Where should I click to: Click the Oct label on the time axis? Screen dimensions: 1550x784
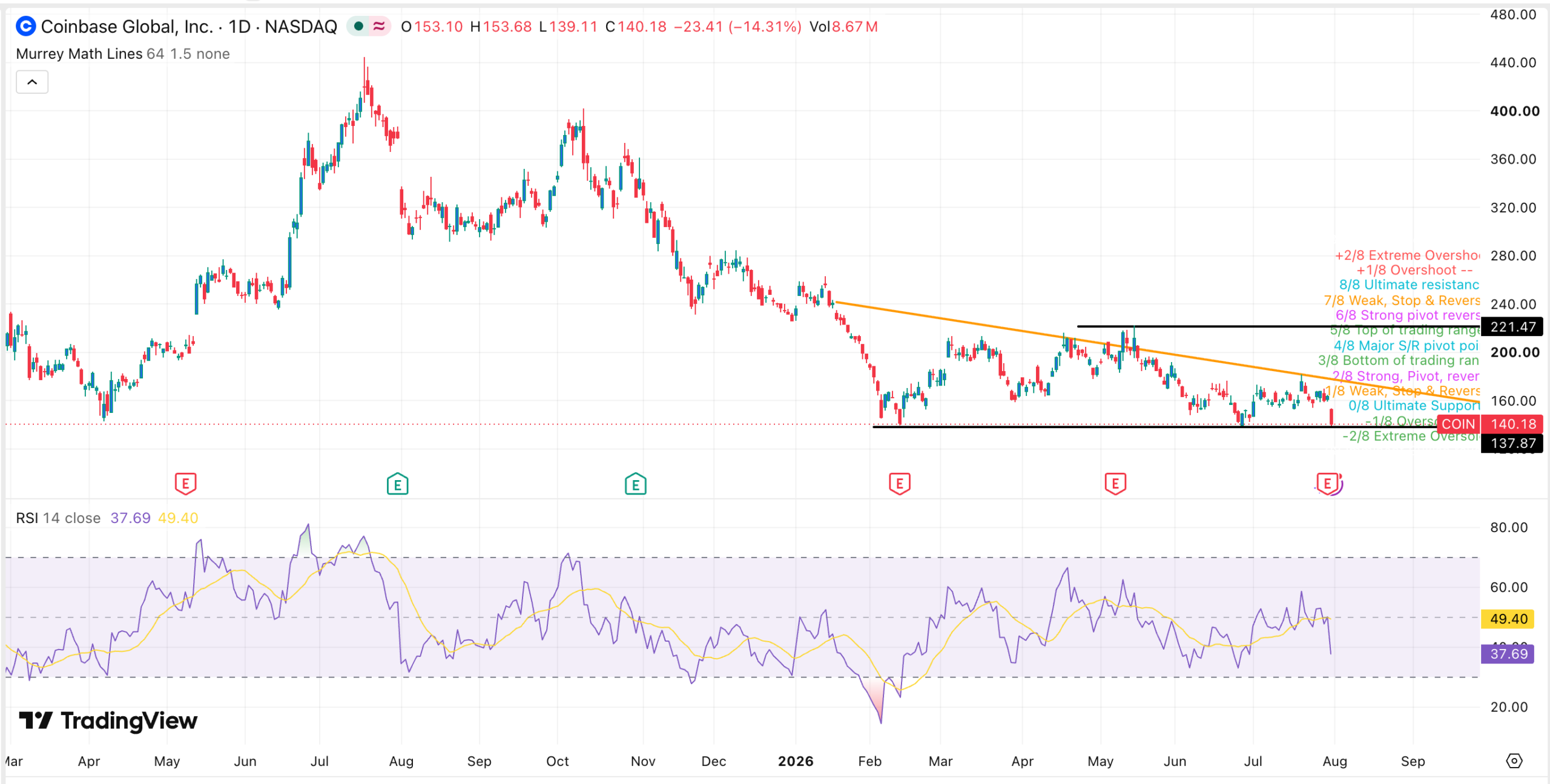pos(557,761)
